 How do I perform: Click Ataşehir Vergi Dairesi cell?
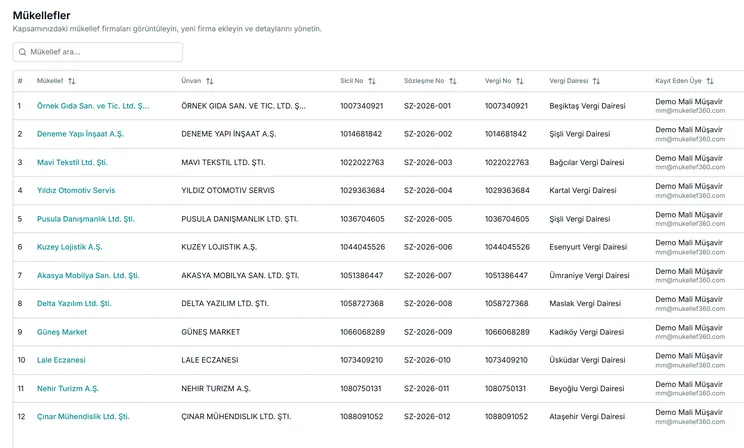pyautogui.click(x=587, y=416)
